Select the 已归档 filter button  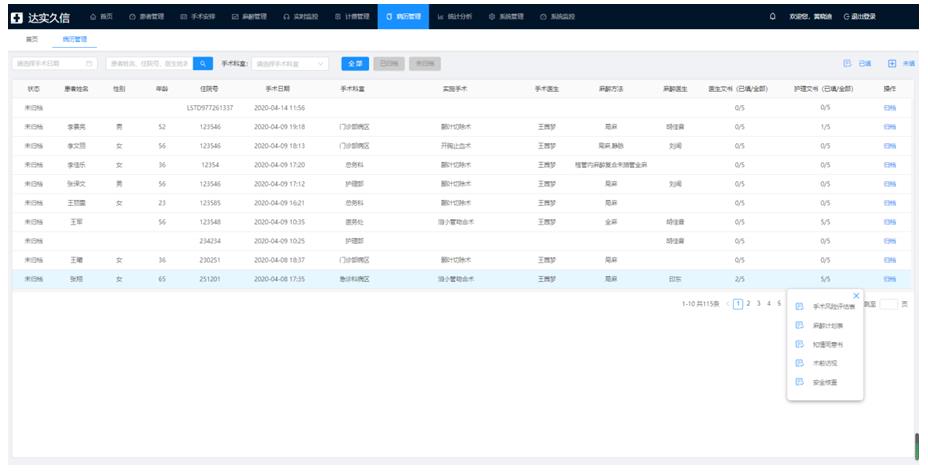click(389, 64)
